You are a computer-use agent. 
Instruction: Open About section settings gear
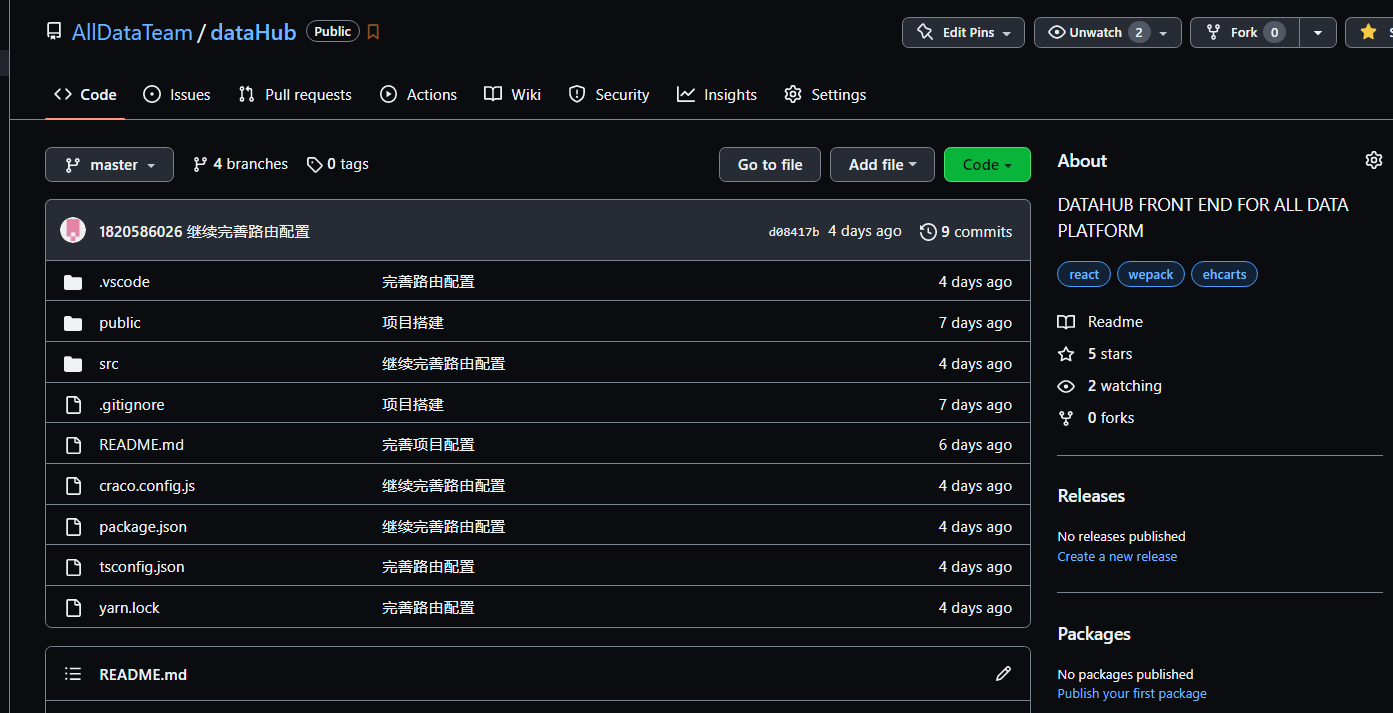click(x=1374, y=160)
